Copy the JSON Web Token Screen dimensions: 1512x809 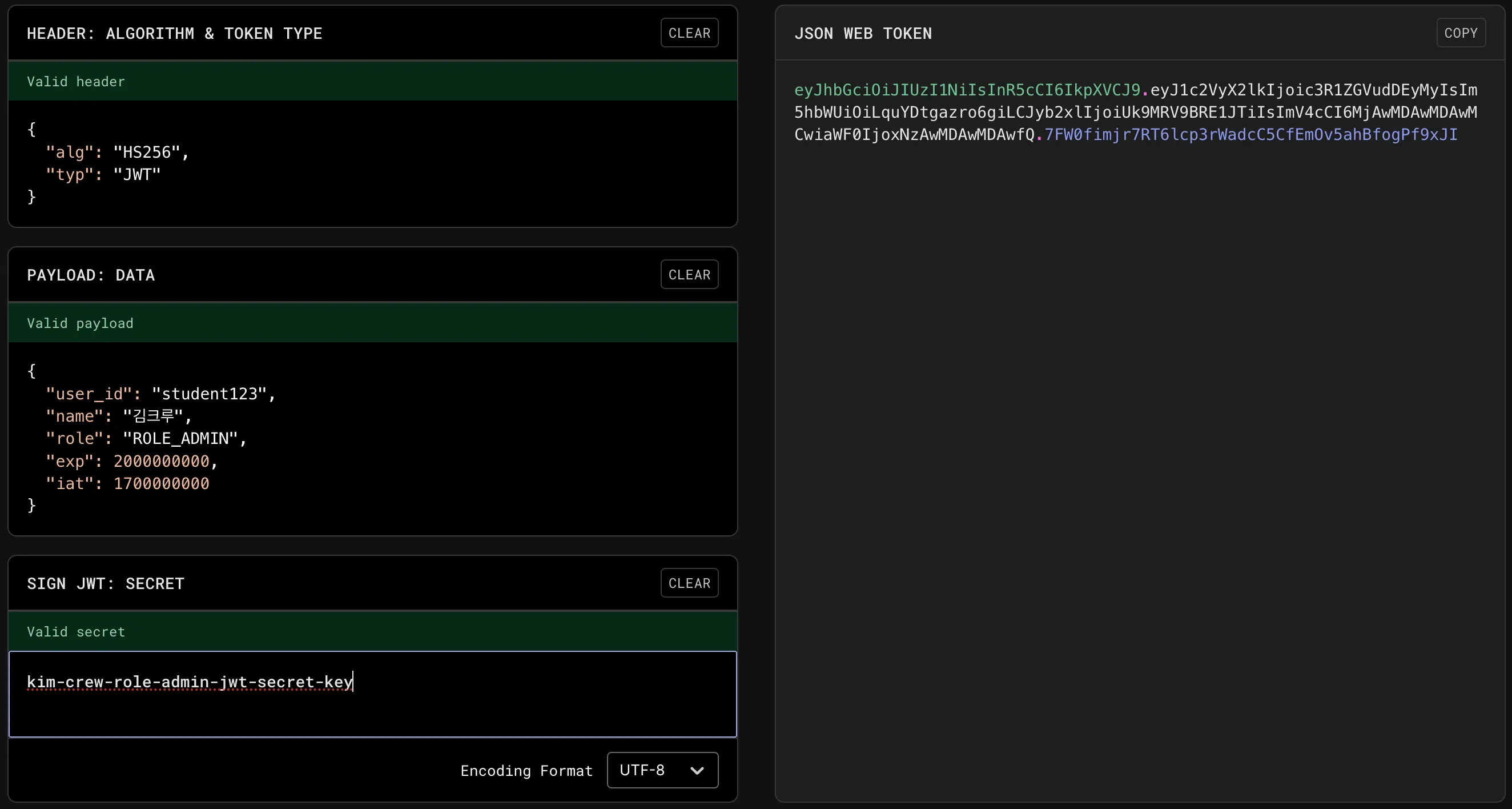(x=1461, y=33)
